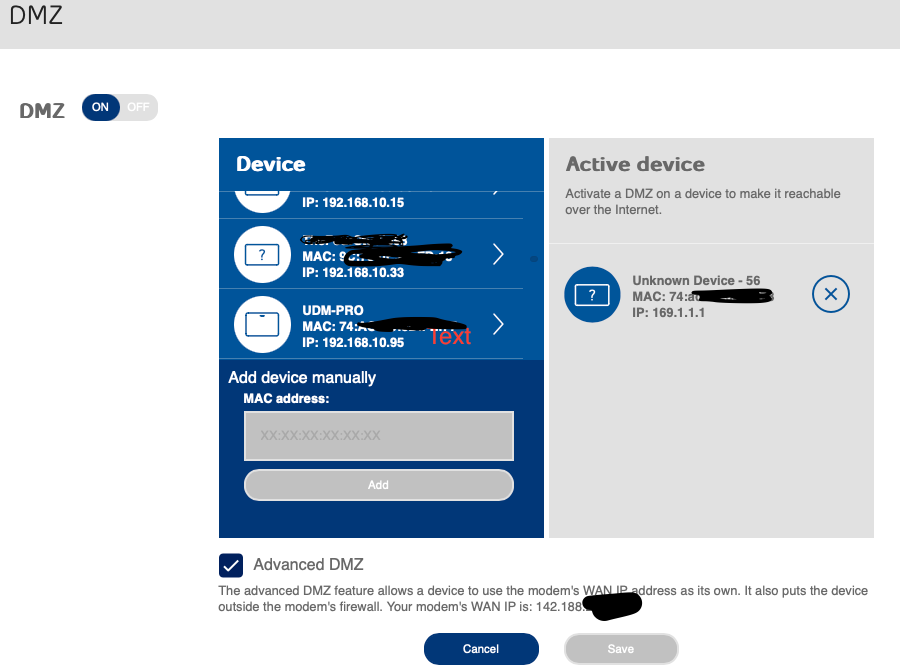This screenshot has width=900, height=672.
Task: Open details for device at 192.168.10.33 chevron
Action: pyautogui.click(x=497, y=254)
